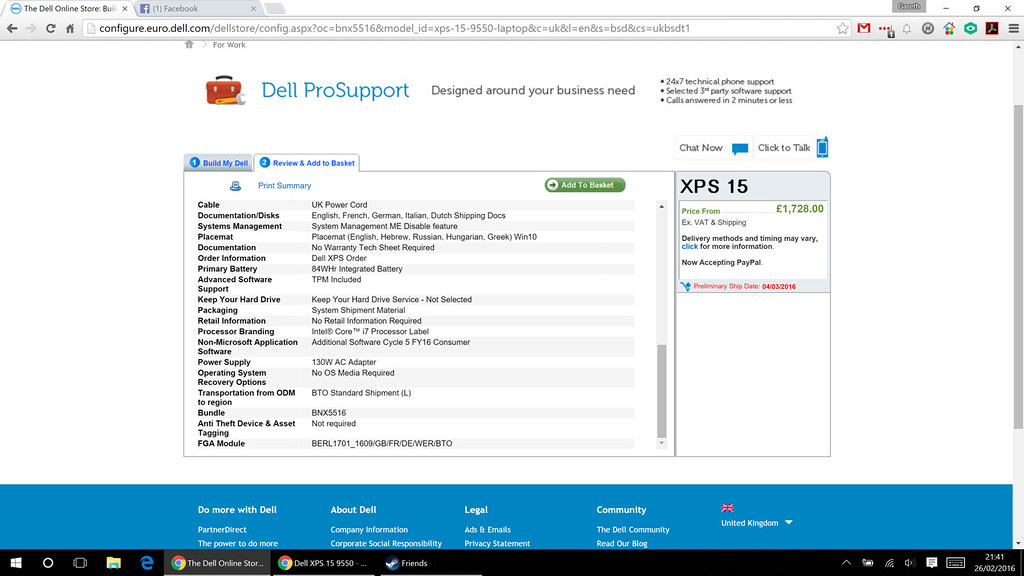Close the Facebook browser tab

253,8
